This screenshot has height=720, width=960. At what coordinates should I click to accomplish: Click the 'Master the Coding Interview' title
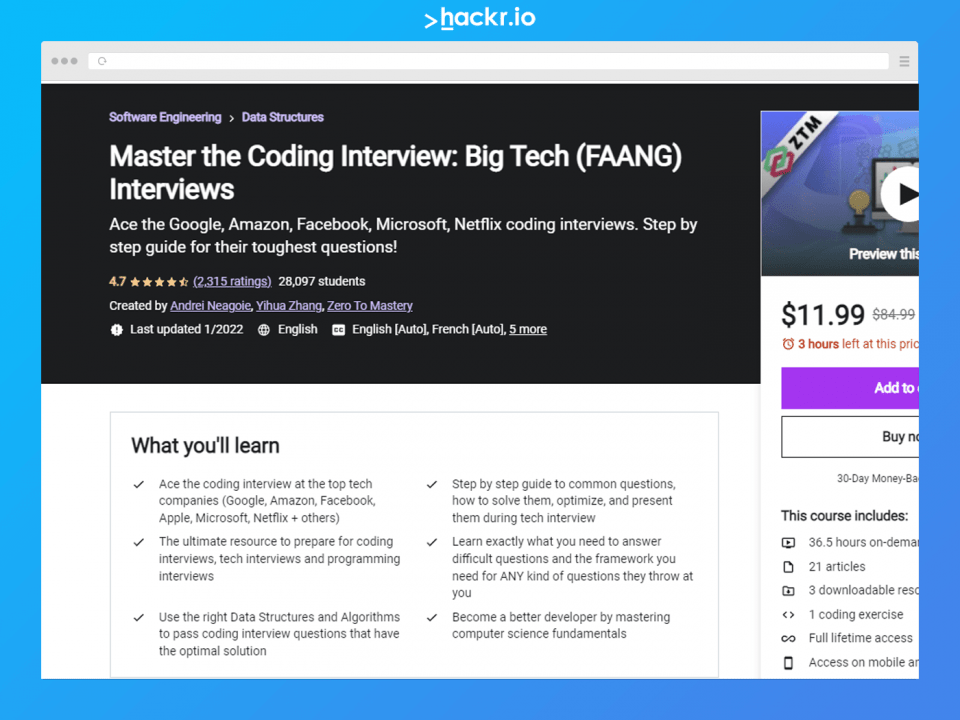[x=396, y=173]
